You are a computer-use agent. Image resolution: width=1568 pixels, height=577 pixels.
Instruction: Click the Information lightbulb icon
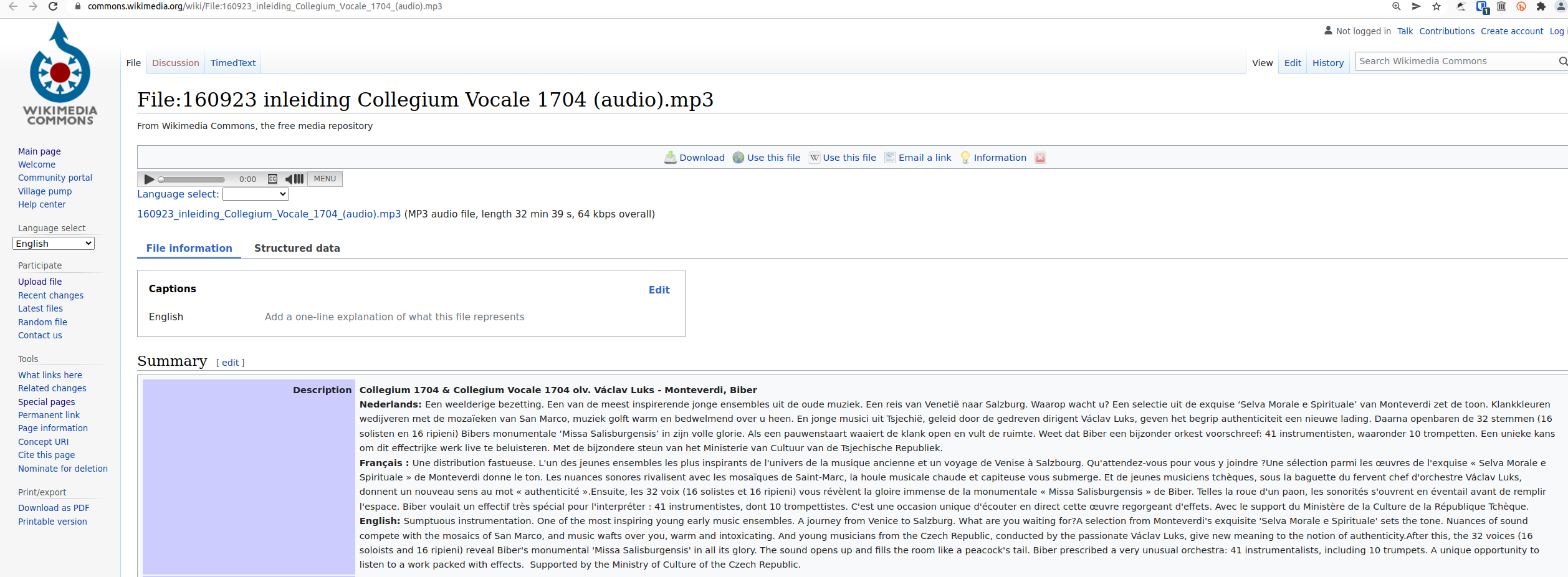pos(965,158)
